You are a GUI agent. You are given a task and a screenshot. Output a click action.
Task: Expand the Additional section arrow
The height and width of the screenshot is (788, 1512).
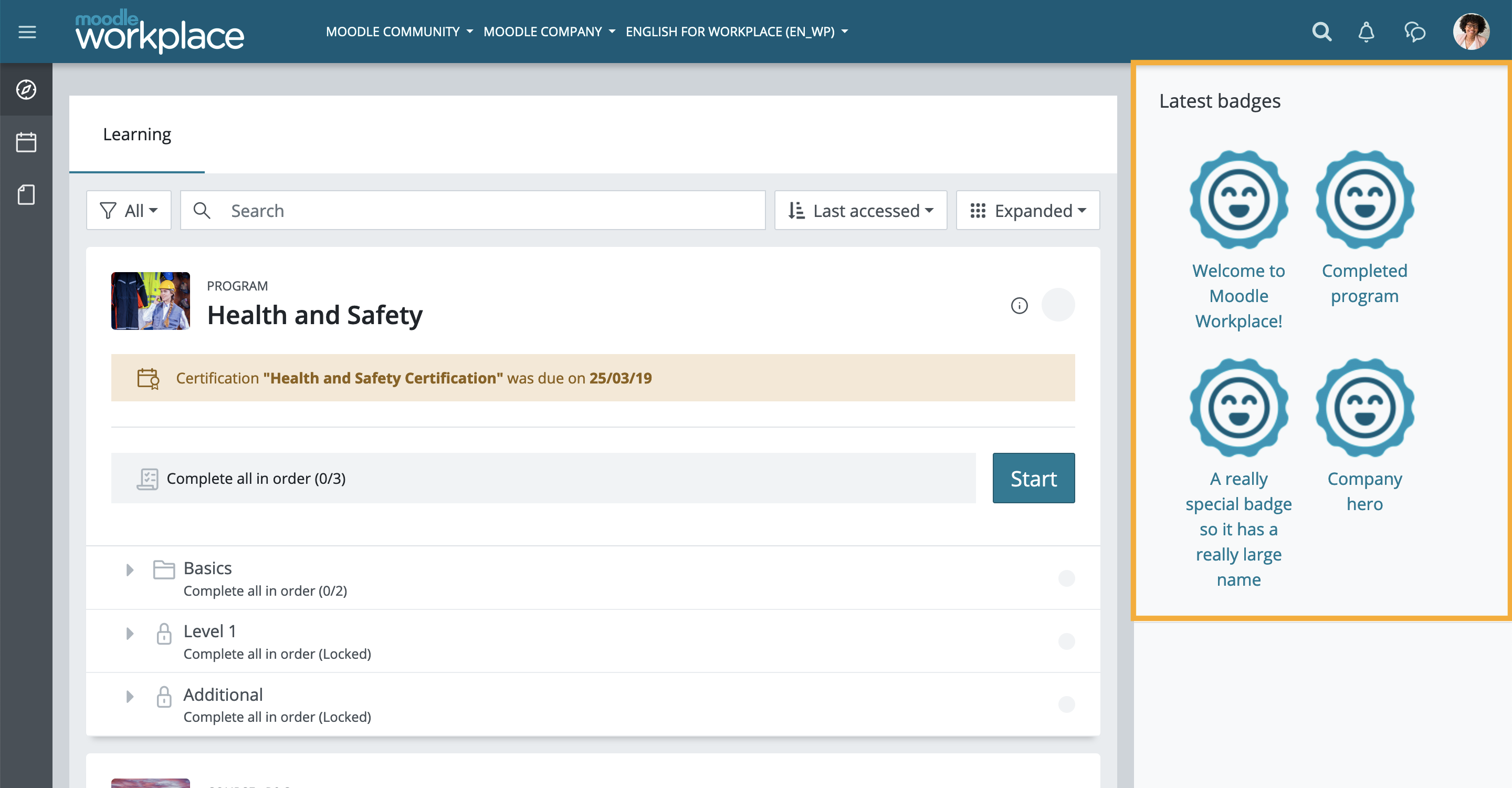tap(130, 697)
